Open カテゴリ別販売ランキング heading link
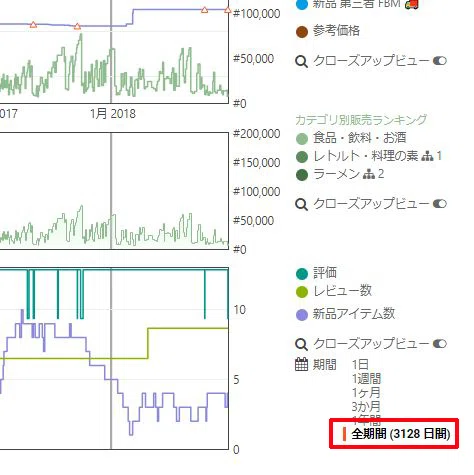Screen dimensions: 474x475 click(361, 119)
